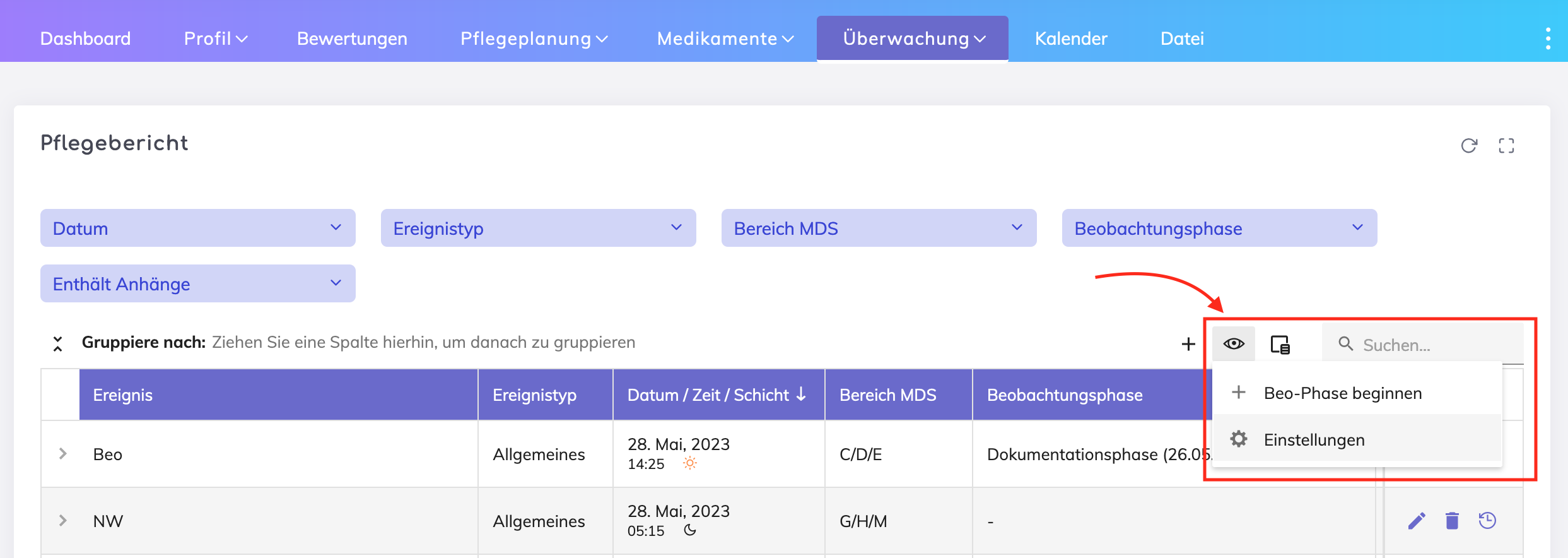The height and width of the screenshot is (558, 1568).
Task: Open the Überwachung menu tab
Action: pyautogui.click(x=912, y=39)
